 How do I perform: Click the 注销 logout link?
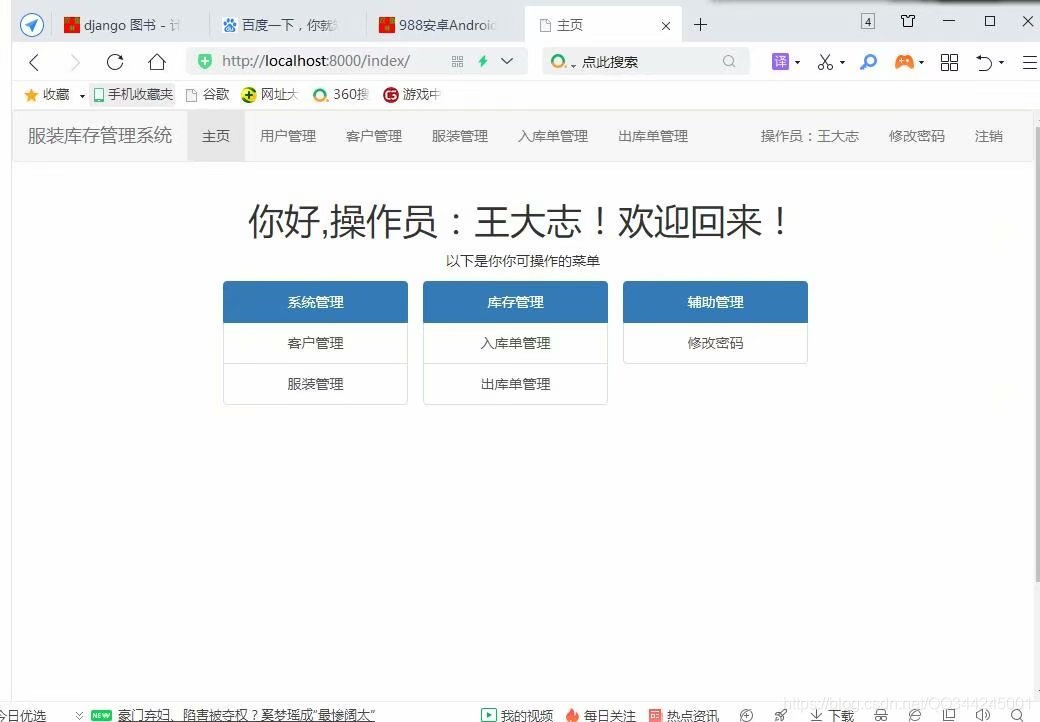point(988,136)
